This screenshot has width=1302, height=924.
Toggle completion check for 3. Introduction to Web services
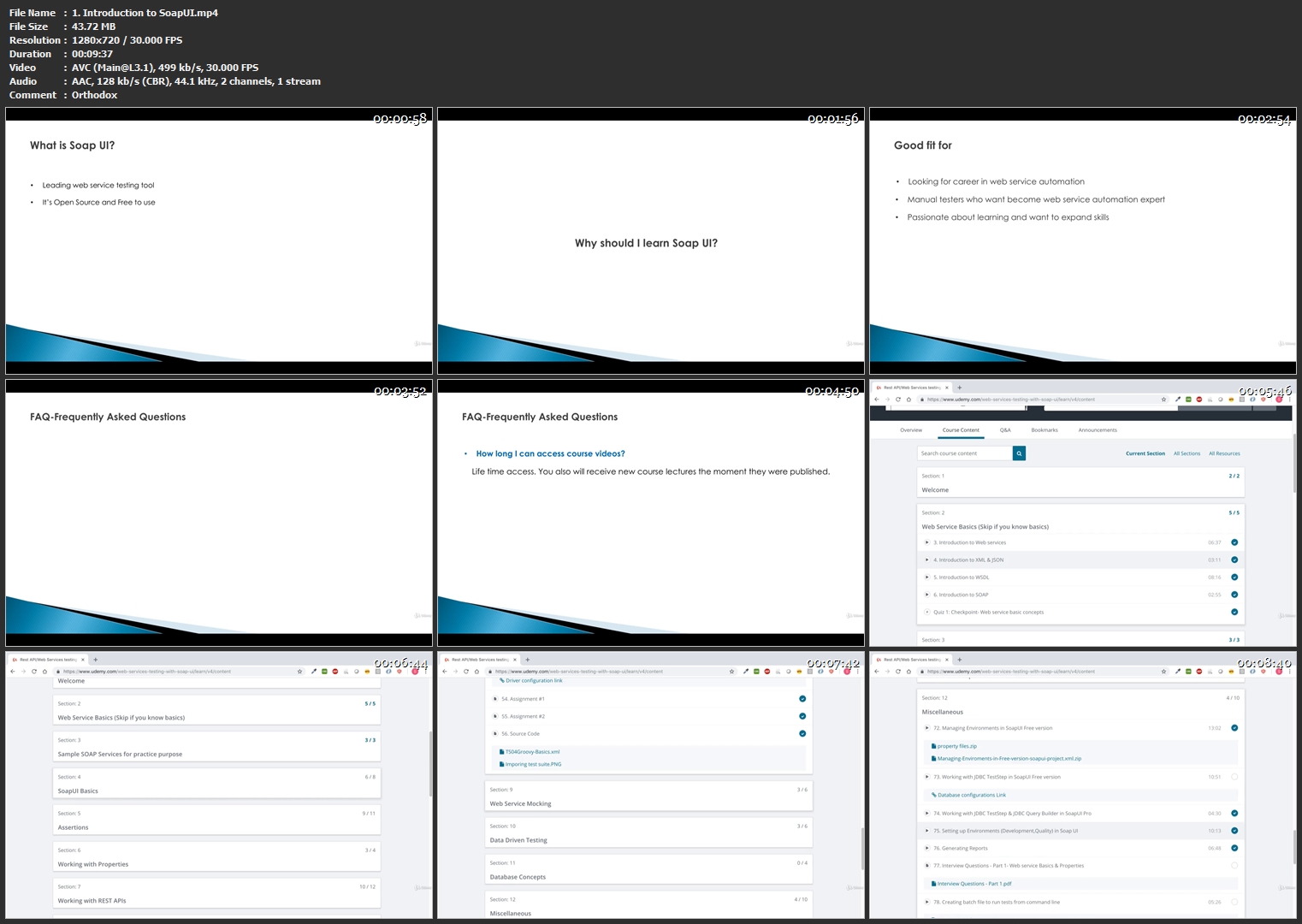click(x=1234, y=542)
